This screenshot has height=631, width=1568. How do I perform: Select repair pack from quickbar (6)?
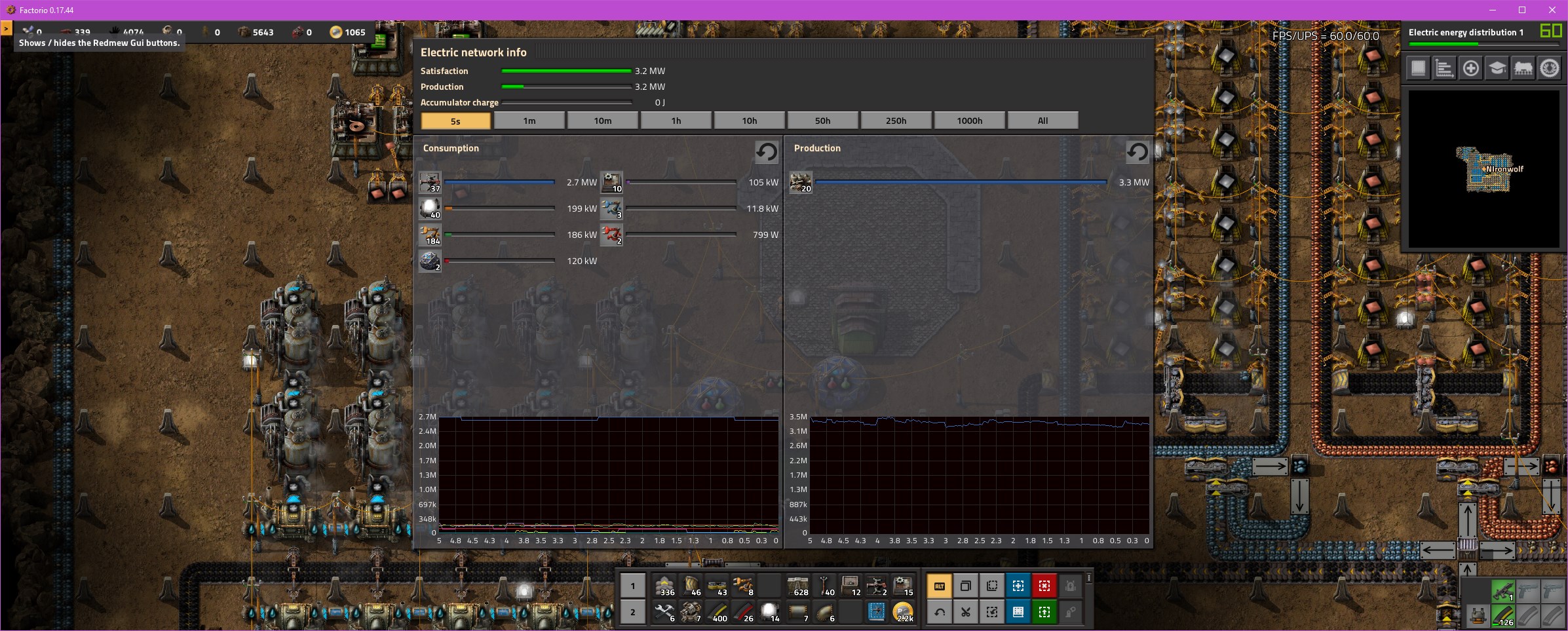coord(664,612)
